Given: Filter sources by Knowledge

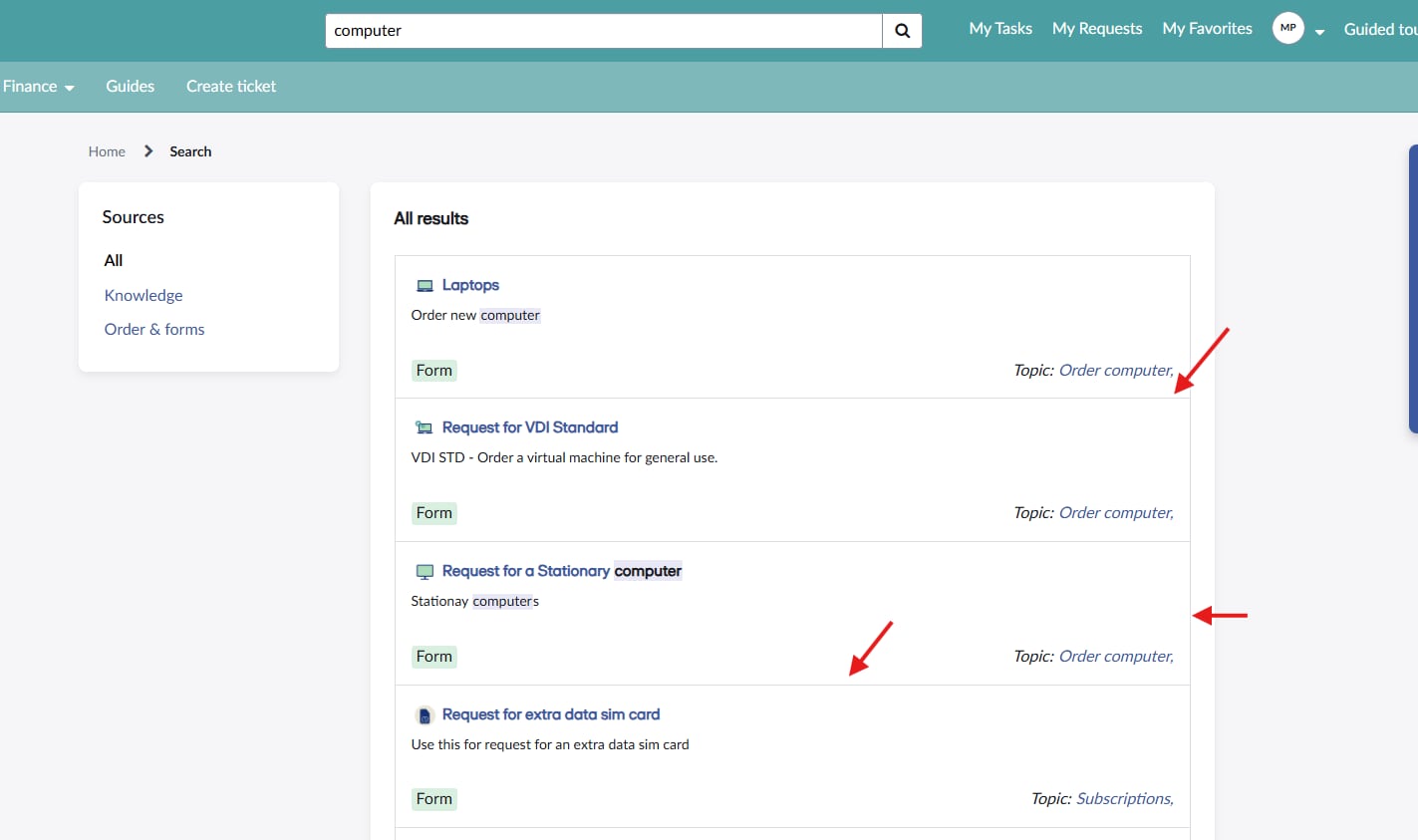Looking at the screenshot, I should point(143,295).
